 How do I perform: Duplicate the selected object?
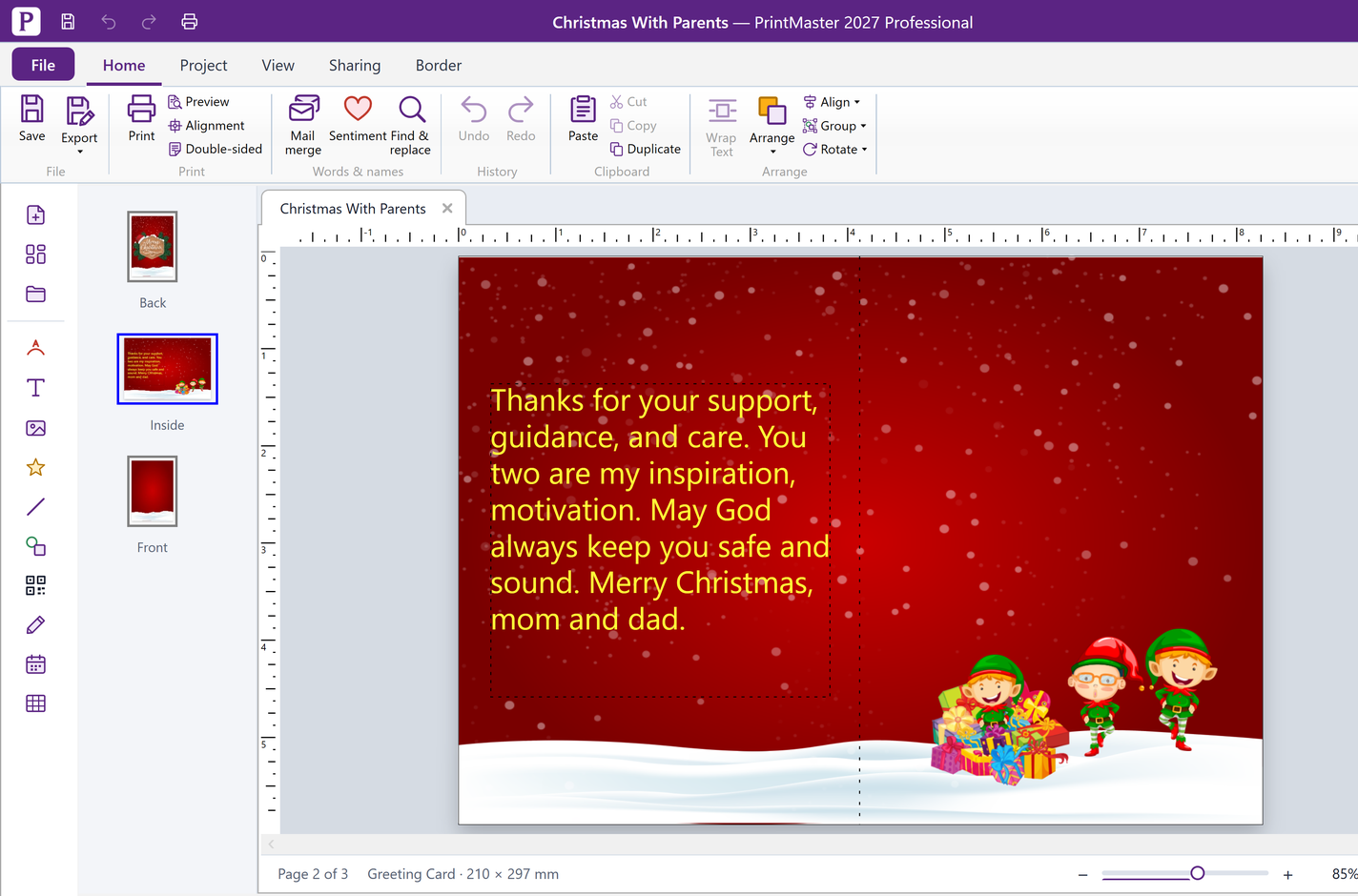[x=646, y=149]
